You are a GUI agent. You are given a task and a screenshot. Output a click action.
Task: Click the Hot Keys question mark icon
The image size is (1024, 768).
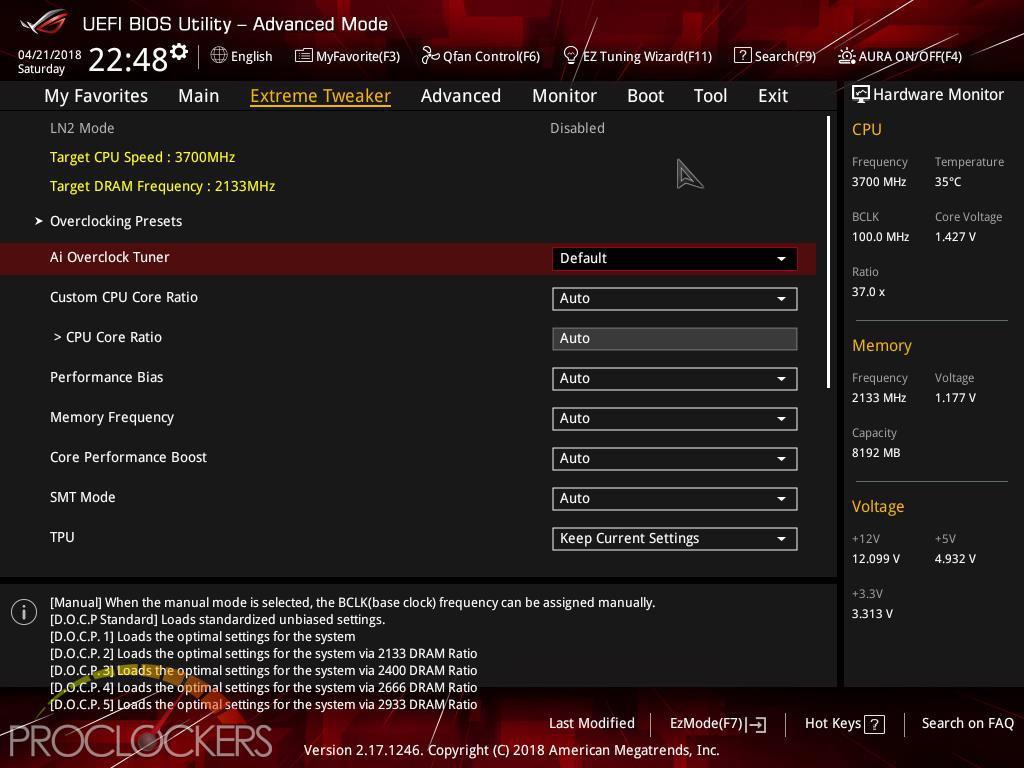(874, 724)
